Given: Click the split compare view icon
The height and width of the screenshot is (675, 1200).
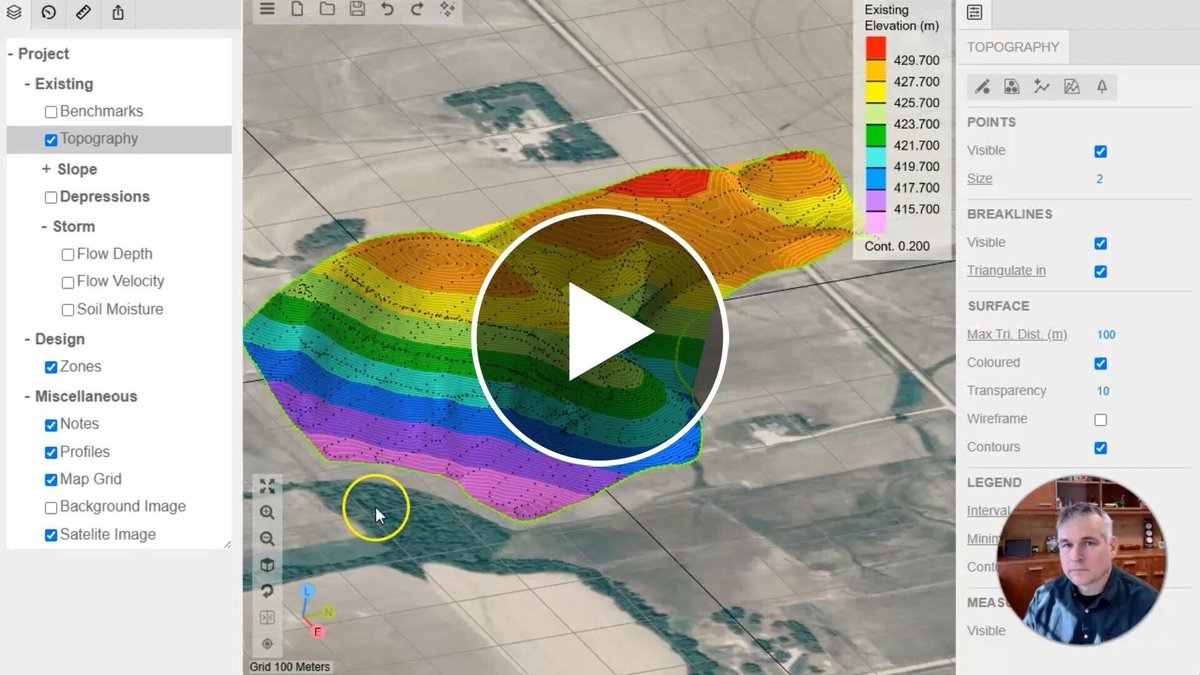Looking at the screenshot, I should coord(267,617).
